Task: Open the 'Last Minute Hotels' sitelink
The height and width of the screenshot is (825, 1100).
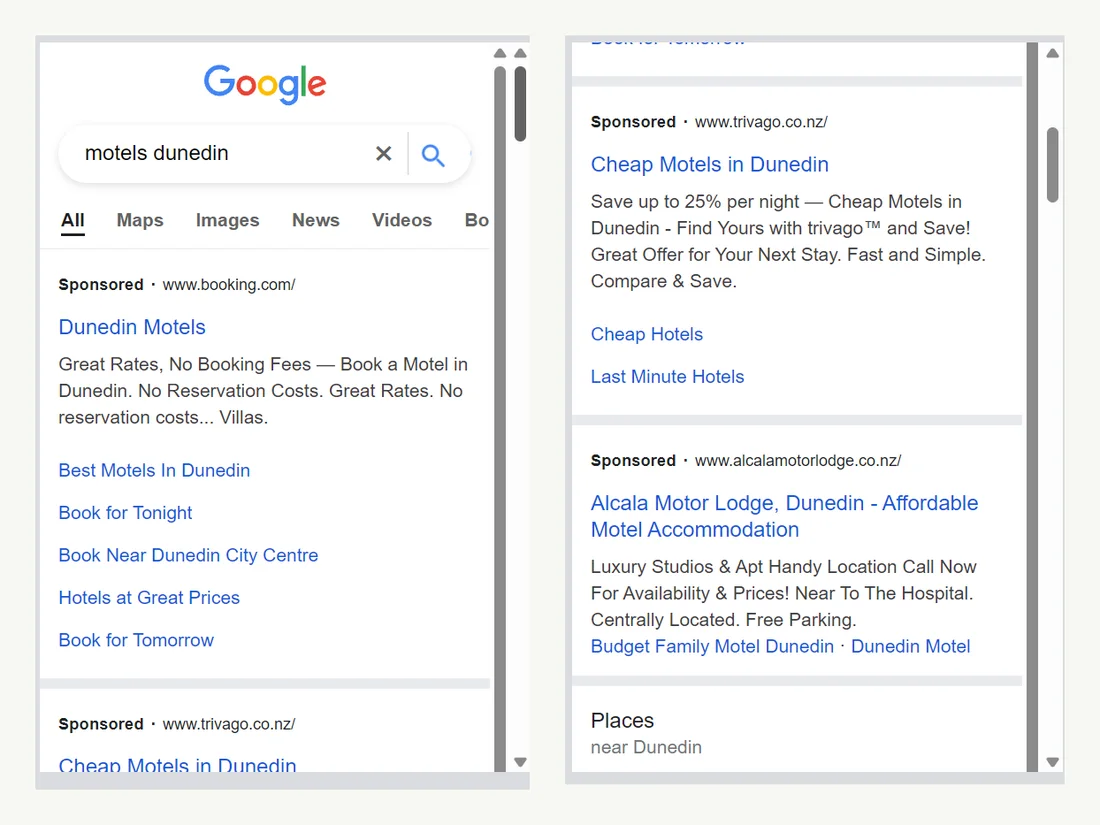Action: (x=667, y=377)
